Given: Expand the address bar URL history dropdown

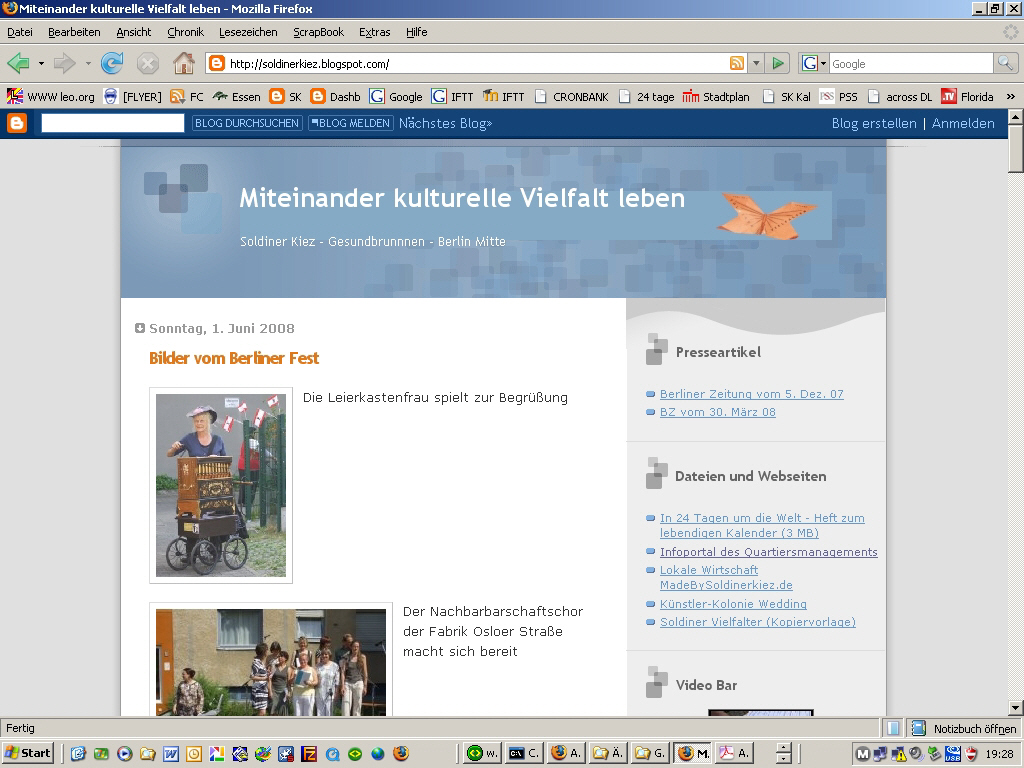Looking at the screenshot, I should [756, 64].
